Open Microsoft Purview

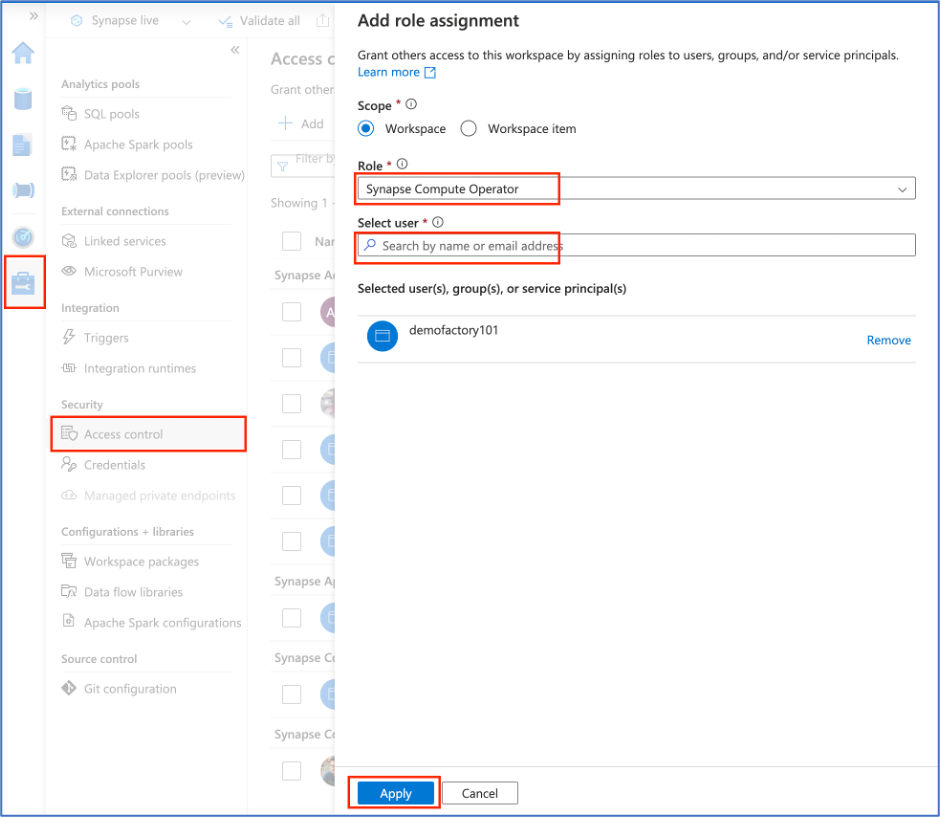tap(133, 272)
